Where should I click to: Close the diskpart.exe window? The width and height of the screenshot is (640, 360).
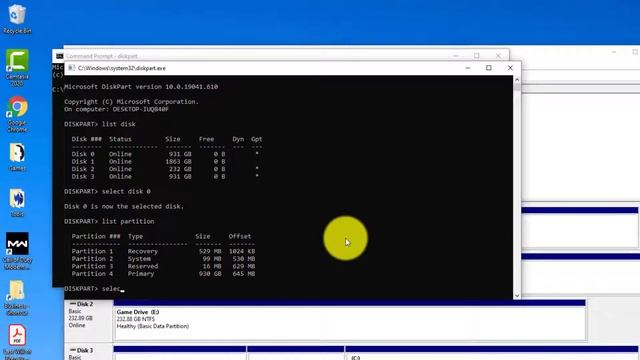(510, 68)
